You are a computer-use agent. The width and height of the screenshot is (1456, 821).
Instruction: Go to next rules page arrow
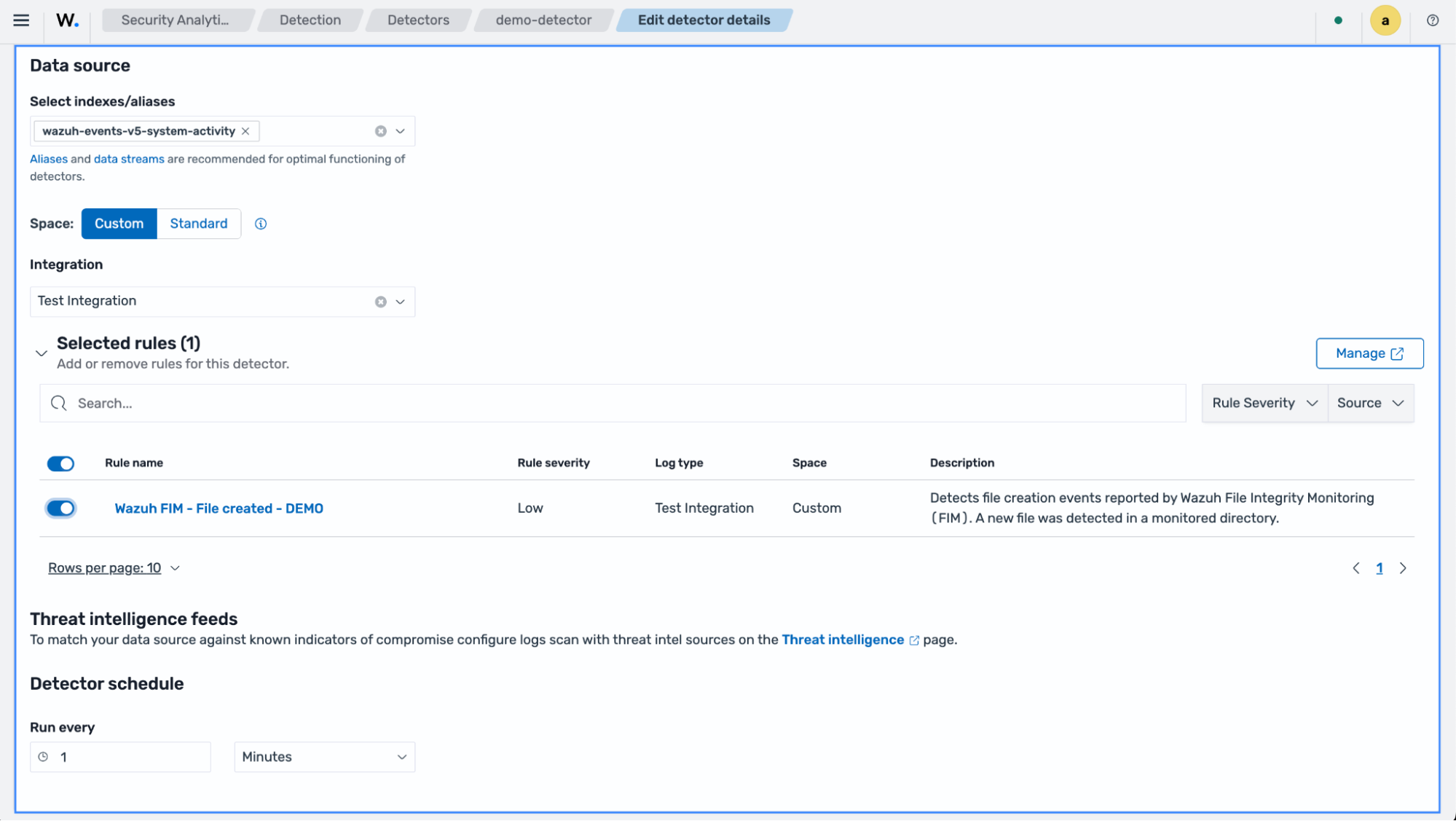click(x=1402, y=568)
